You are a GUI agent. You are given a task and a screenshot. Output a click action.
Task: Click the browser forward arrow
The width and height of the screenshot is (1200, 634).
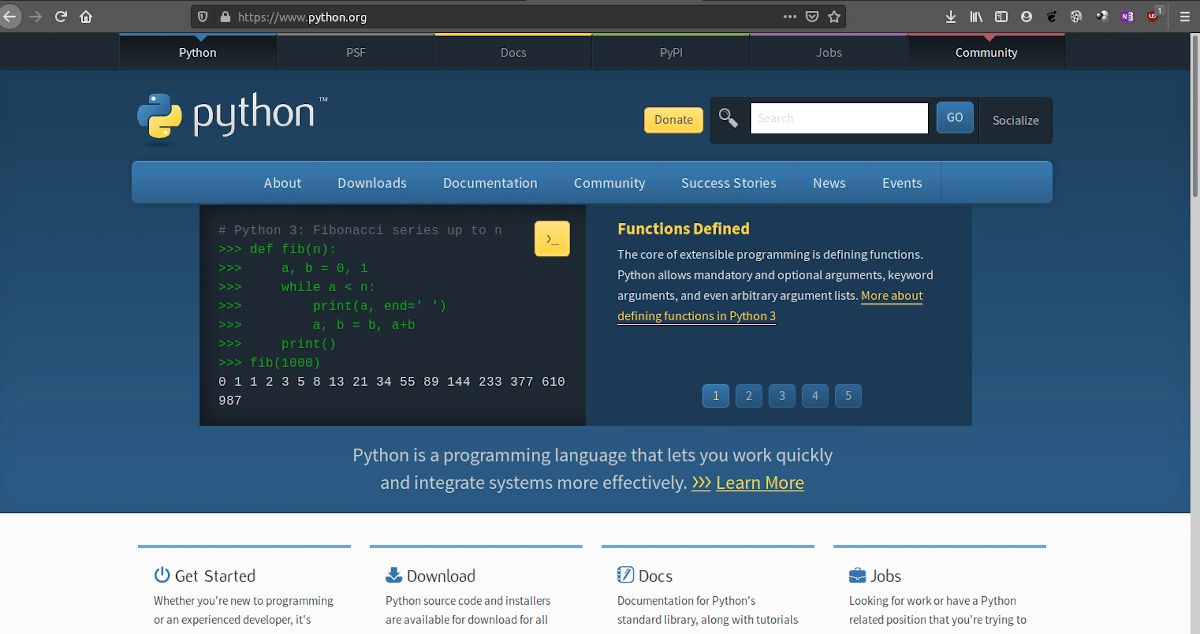click(35, 16)
